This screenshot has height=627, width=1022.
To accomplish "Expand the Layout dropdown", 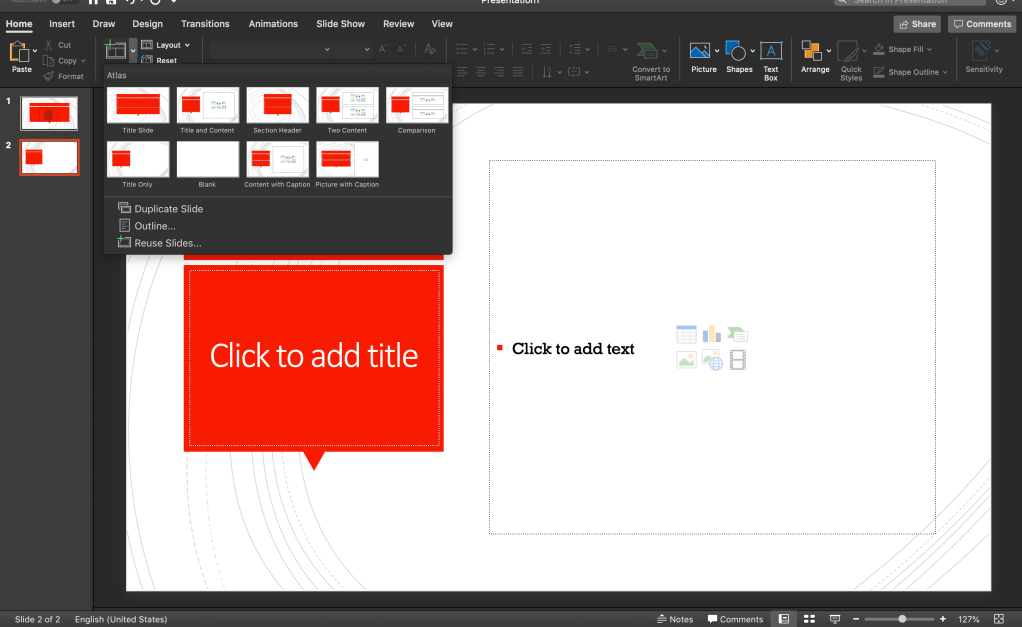I will [x=167, y=45].
